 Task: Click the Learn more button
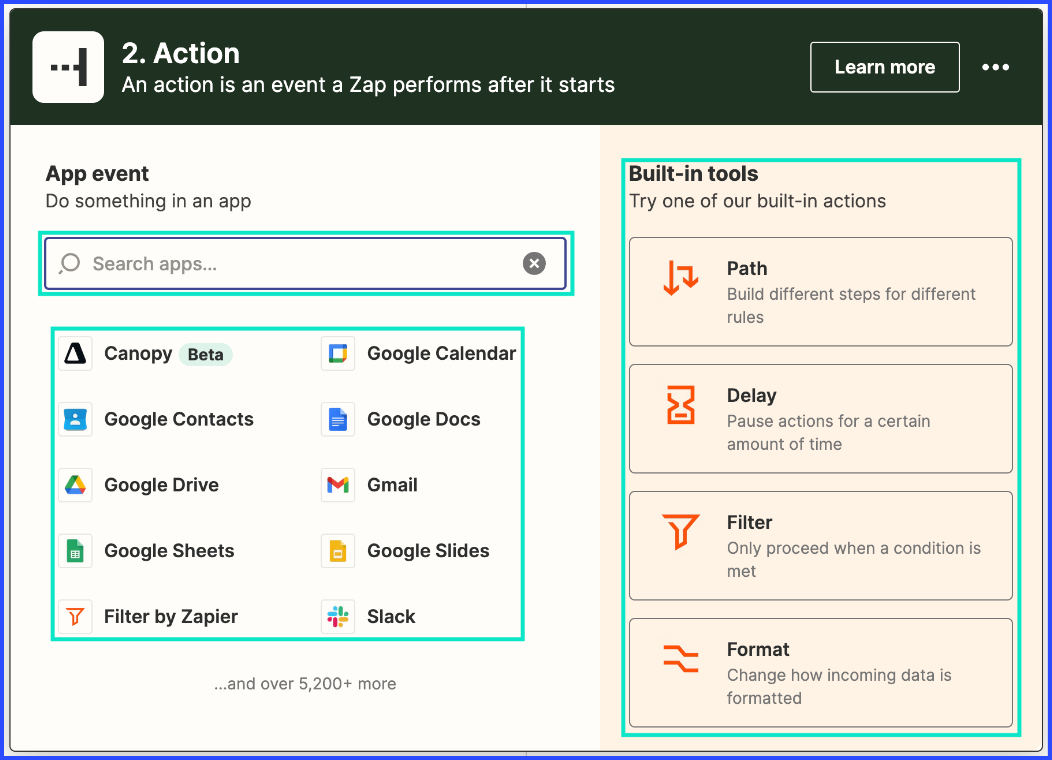tap(884, 67)
